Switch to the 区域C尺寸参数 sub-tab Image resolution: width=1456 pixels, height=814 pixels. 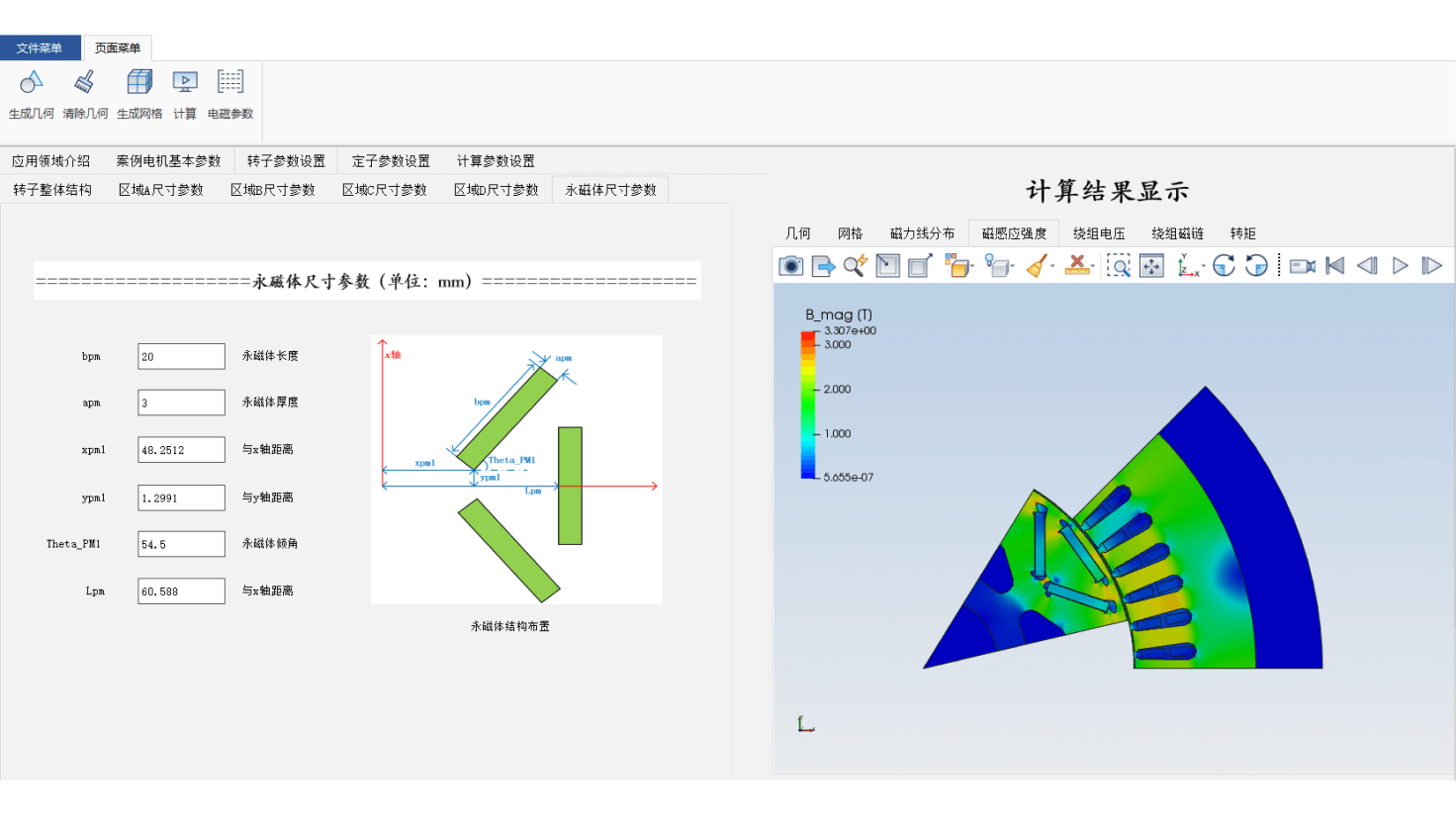(385, 189)
